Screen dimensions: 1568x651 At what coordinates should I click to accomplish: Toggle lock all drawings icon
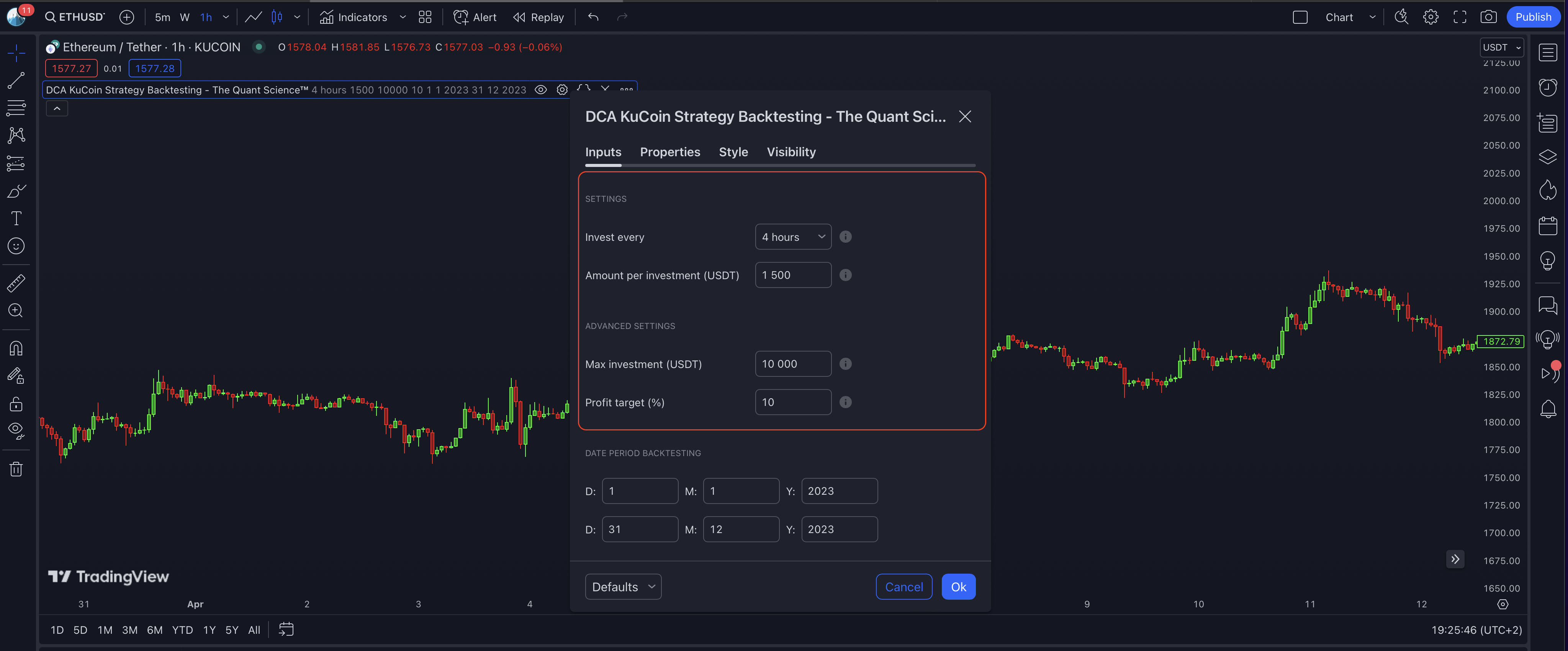tap(16, 404)
